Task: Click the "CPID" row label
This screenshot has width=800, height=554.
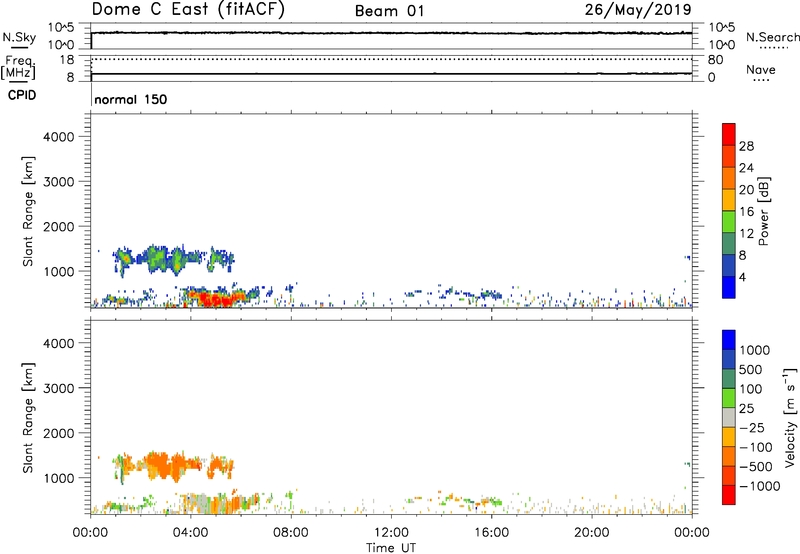Action: [x=22, y=95]
